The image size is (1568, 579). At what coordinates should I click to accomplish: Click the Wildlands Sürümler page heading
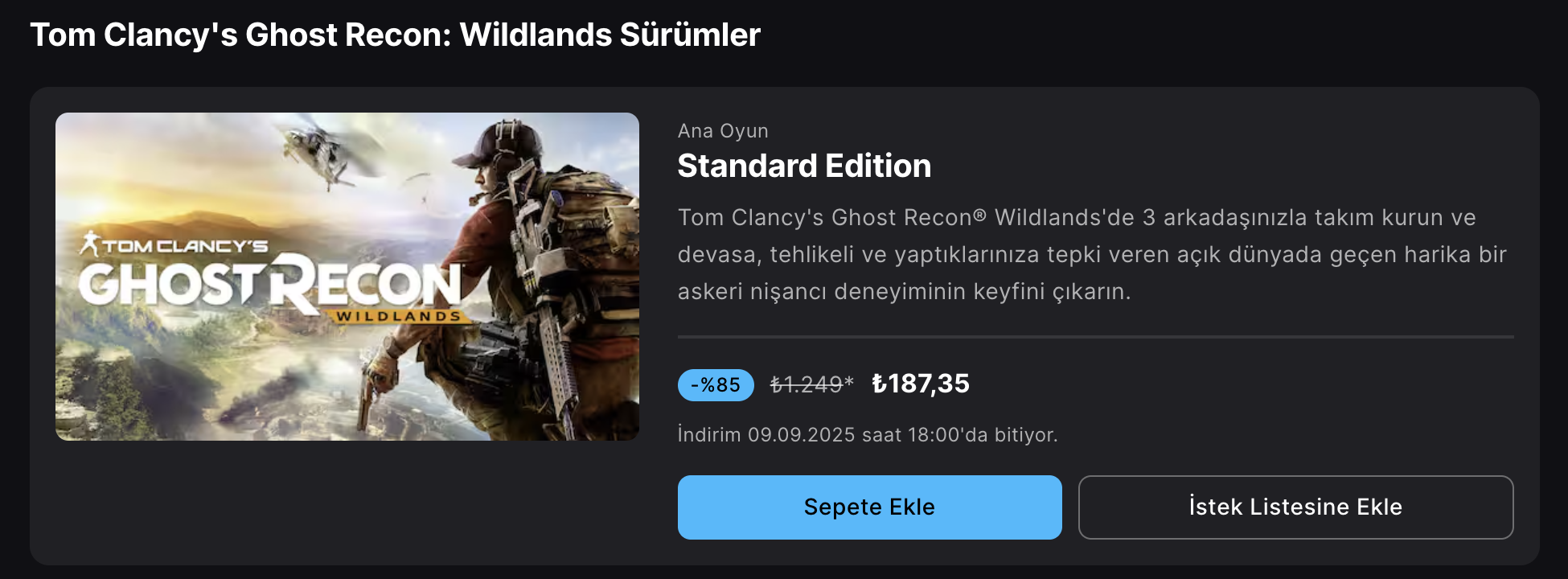395,35
